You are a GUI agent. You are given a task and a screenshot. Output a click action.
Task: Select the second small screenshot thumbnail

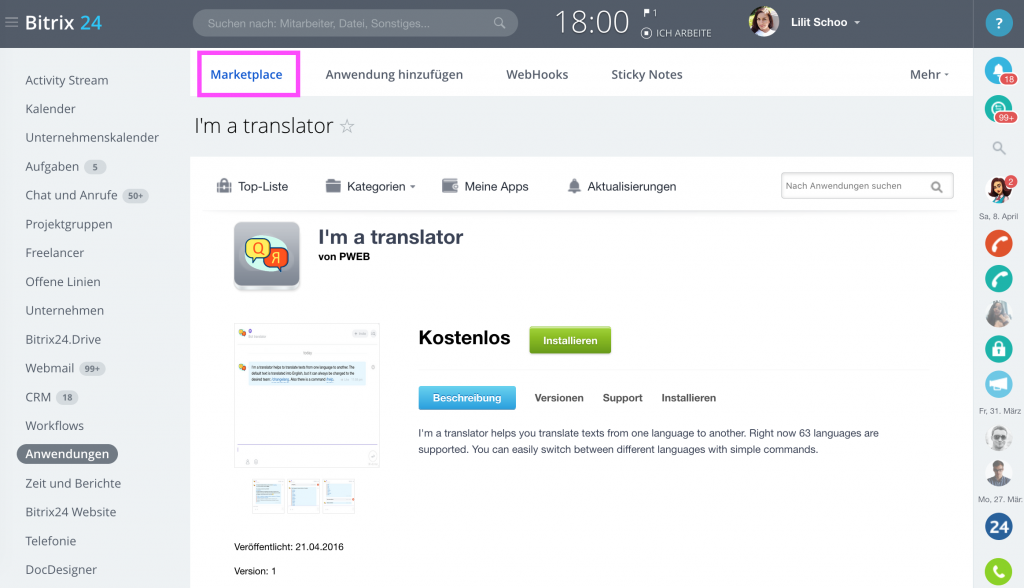click(x=304, y=496)
